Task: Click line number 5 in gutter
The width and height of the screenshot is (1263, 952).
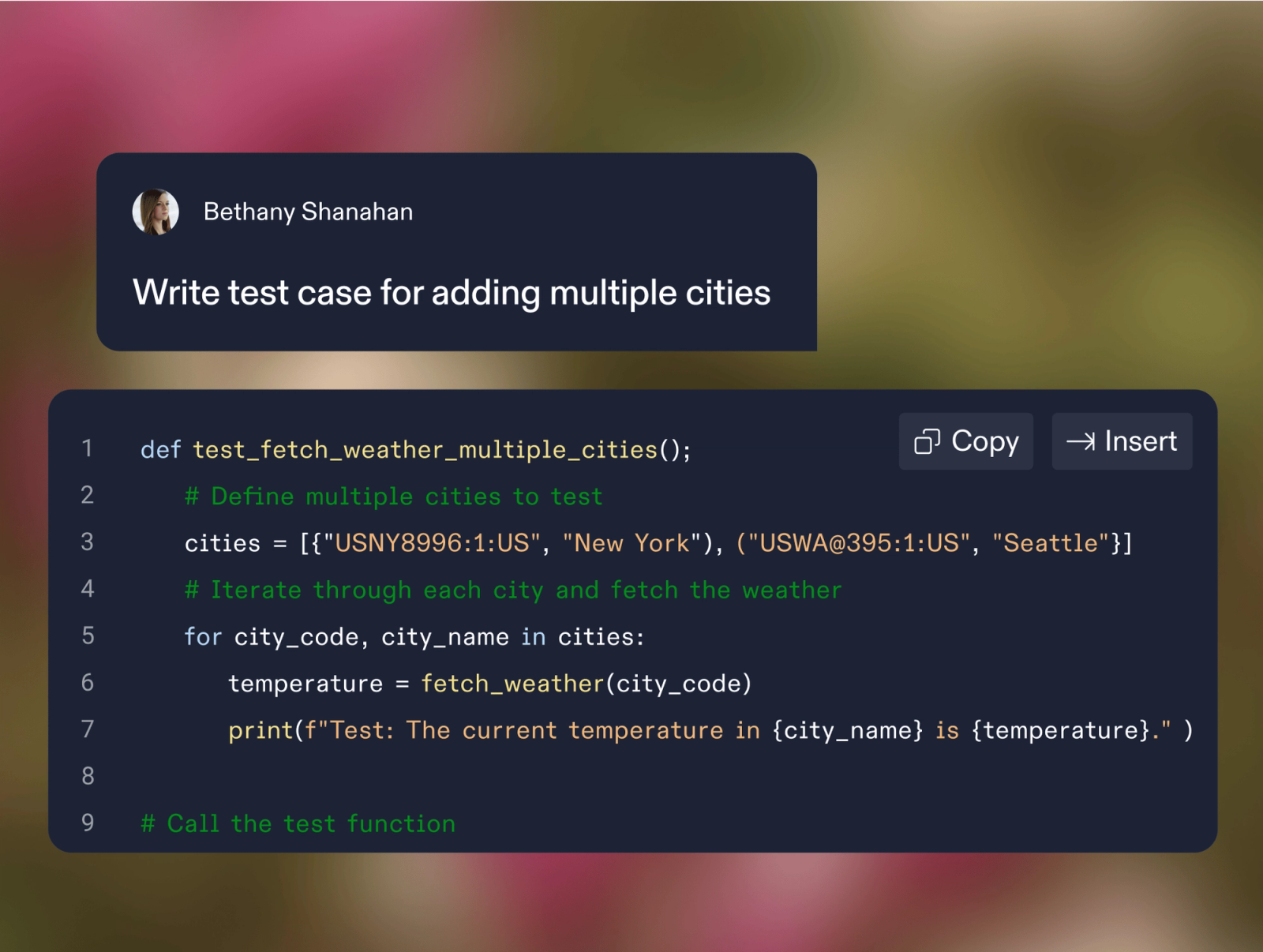Action: pyautogui.click(x=88, y=635)
